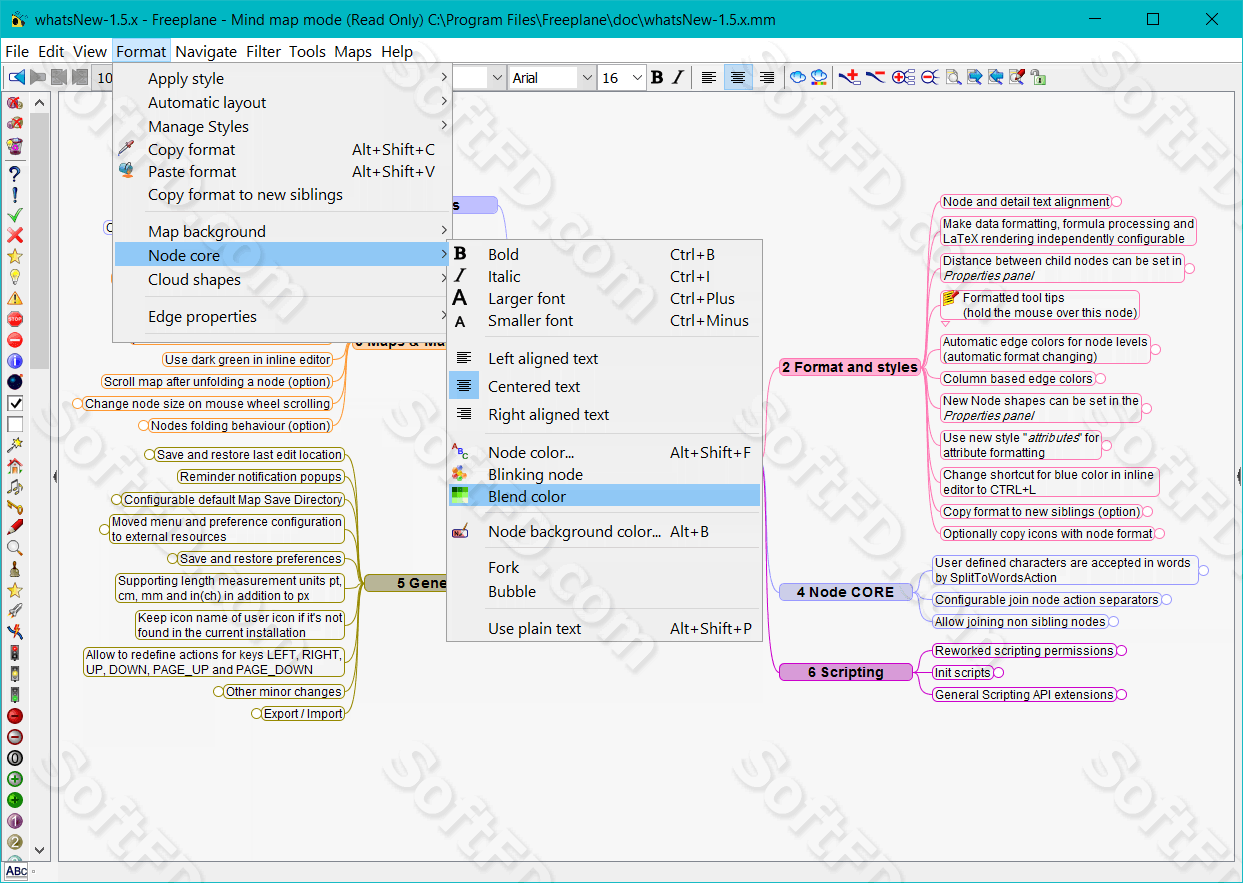This screenshot has width=1243, height=883.
Task: Click the new child node icon with red plus
Action: point(850,78)
